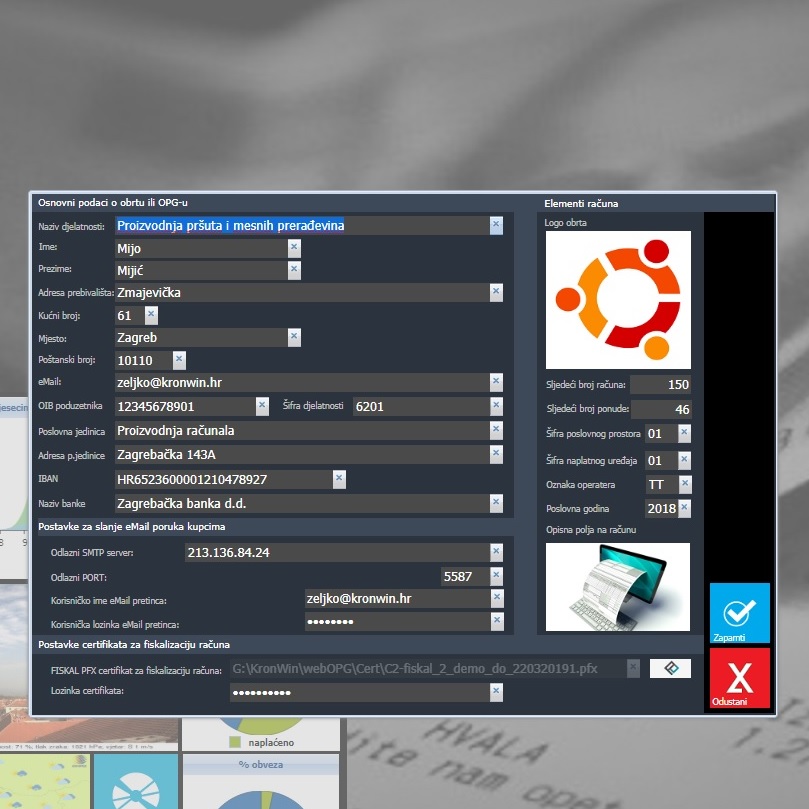Clear the Odlazni PORT field
Viewport: 809px width, 809px height.
(x=496, y=576)
